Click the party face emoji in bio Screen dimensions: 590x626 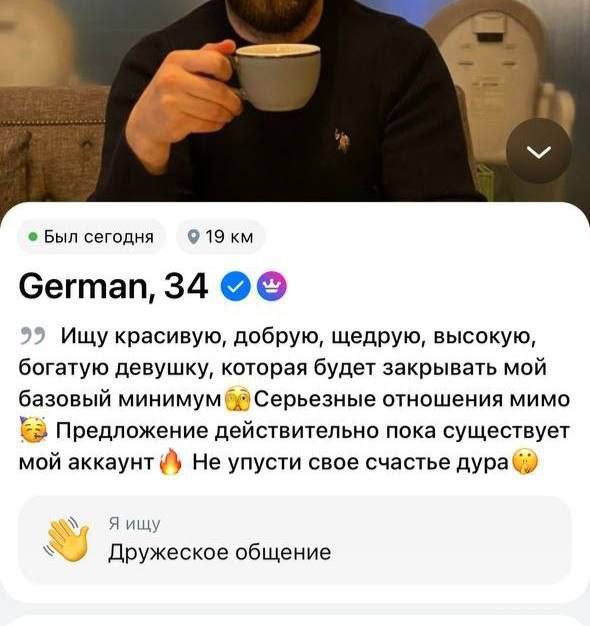pyautogui.click(x=34, y=430)
